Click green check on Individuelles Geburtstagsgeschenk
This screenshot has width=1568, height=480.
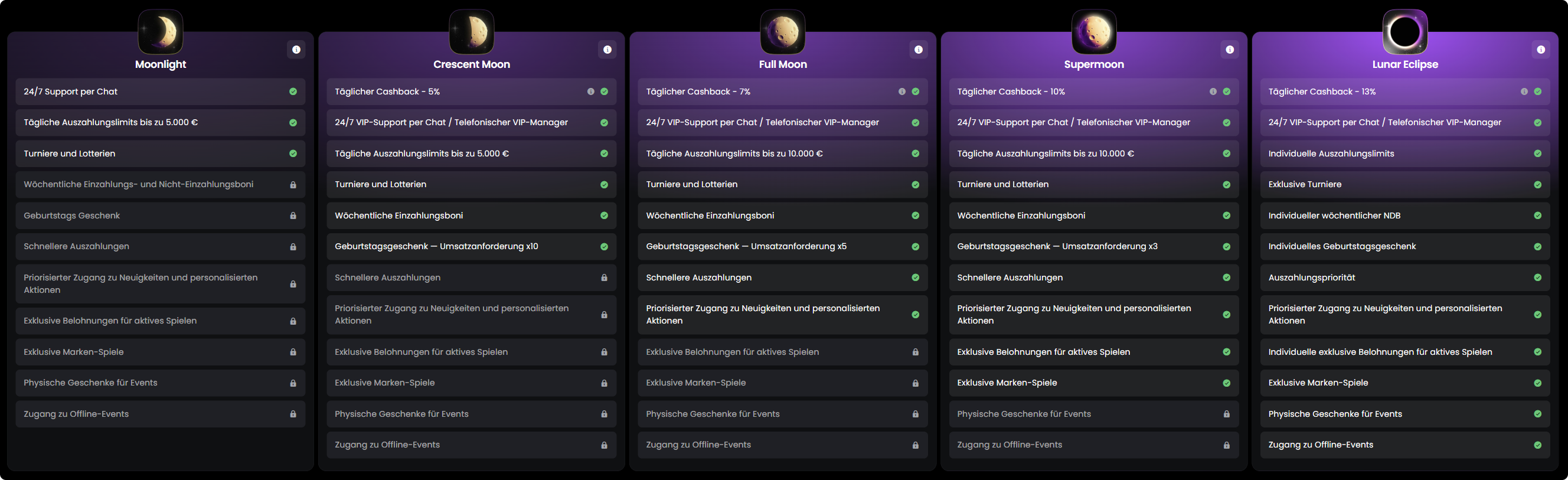pos(1537,247)
